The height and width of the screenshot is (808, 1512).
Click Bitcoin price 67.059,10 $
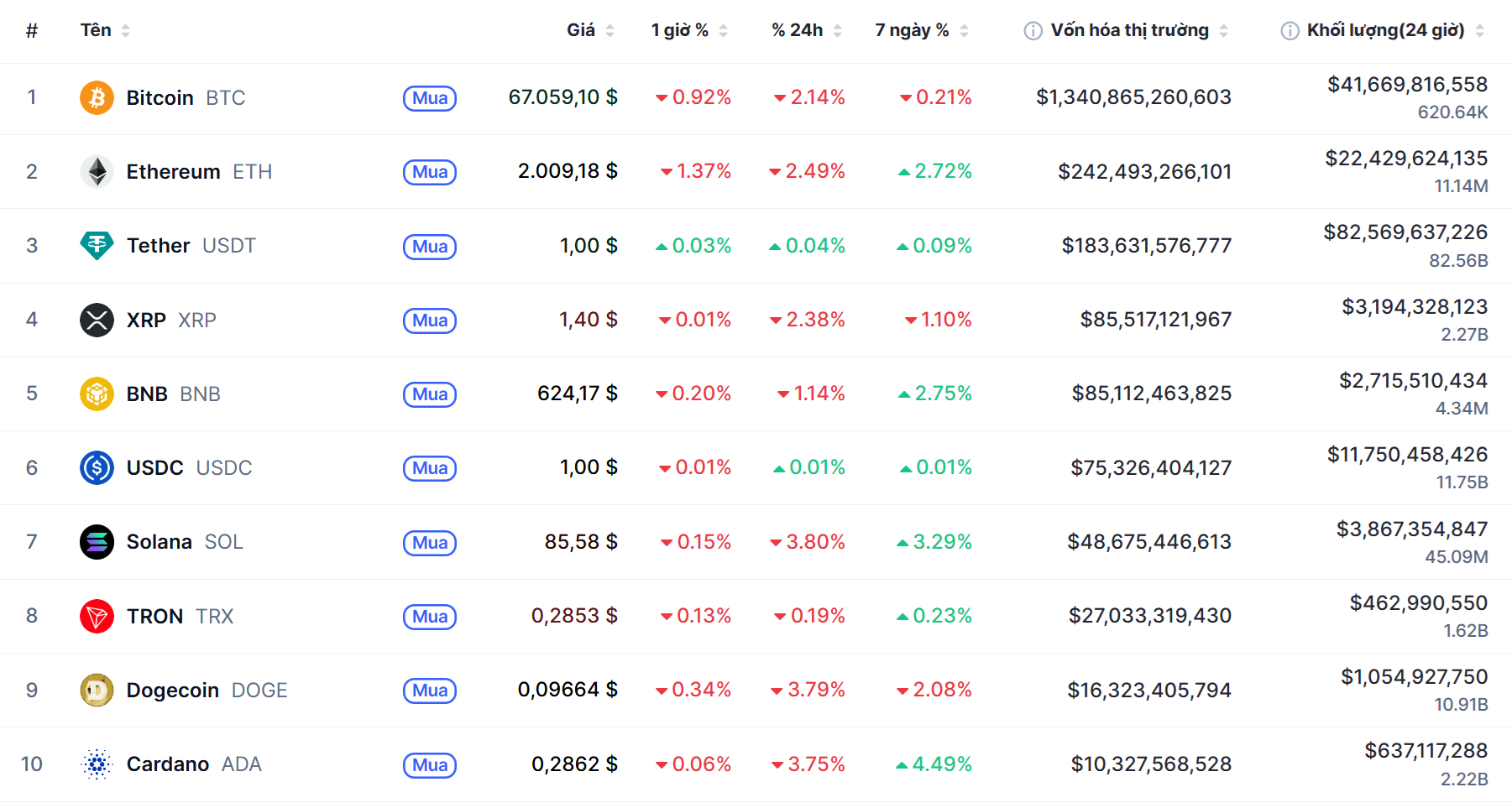pyautogui.click(x=562, y=97)
